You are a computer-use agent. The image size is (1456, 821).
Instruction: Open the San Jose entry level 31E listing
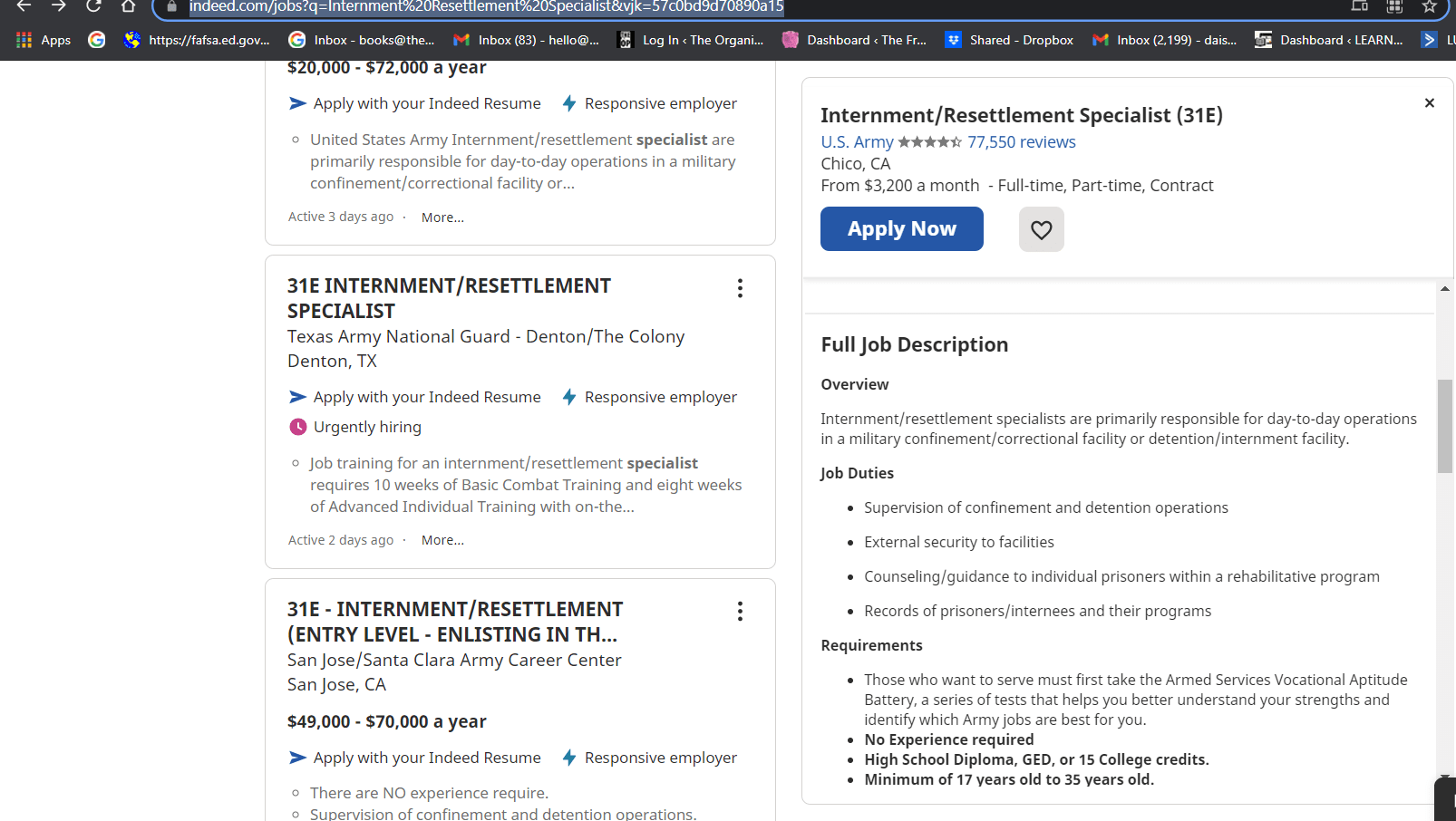(454, 622)
